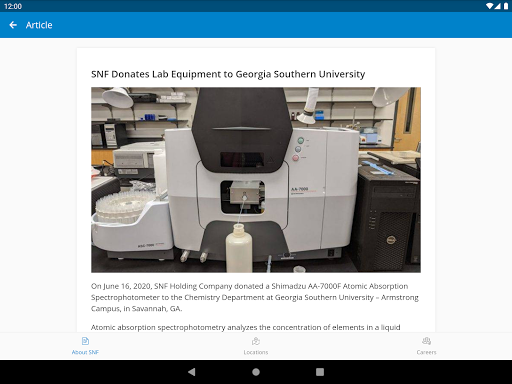Viewport: 512px width, 384px height.
Task: Open the About SNF tab icon
Action: click(85, 341)
